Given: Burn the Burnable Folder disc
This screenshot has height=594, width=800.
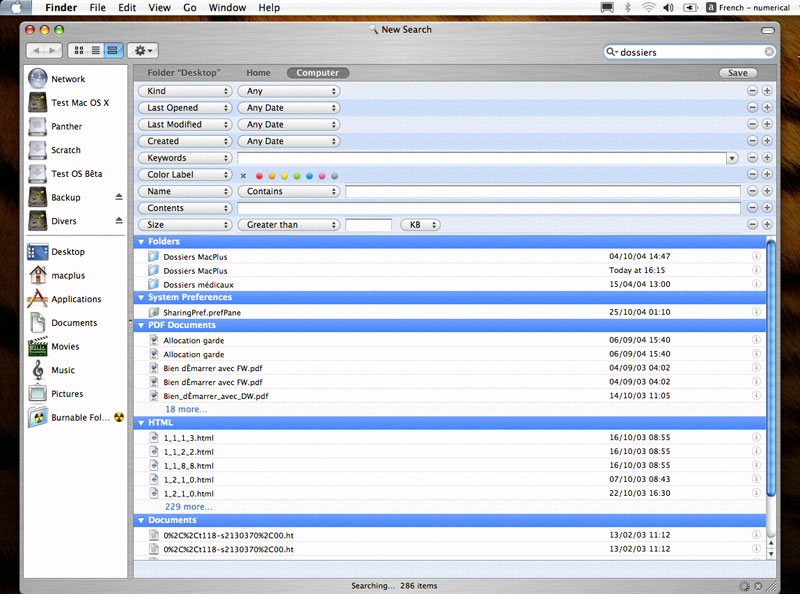Looking at the screenshot, I should click(x=119, y=417).
